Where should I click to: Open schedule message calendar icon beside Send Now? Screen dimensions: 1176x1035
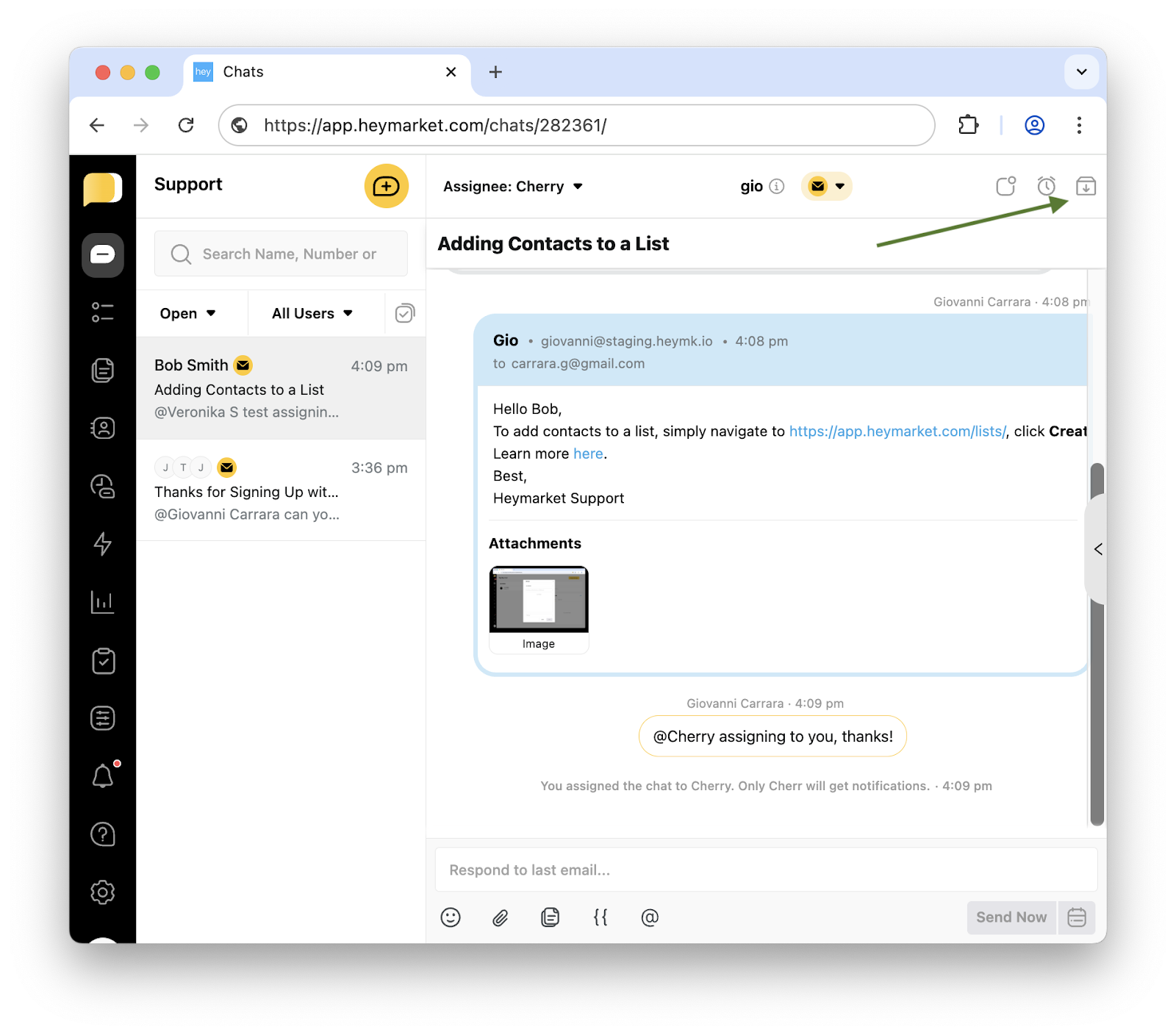[1077, 917]
